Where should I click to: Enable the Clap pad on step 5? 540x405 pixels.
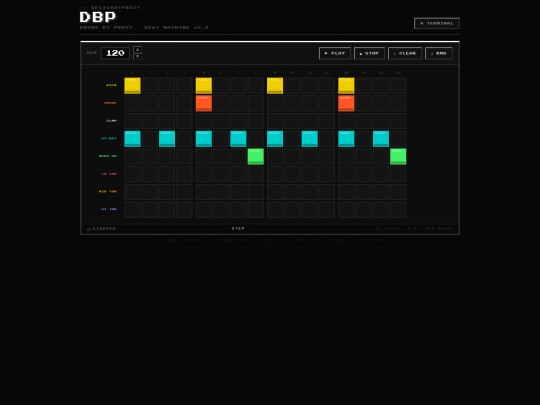click(x=204, y=121)
